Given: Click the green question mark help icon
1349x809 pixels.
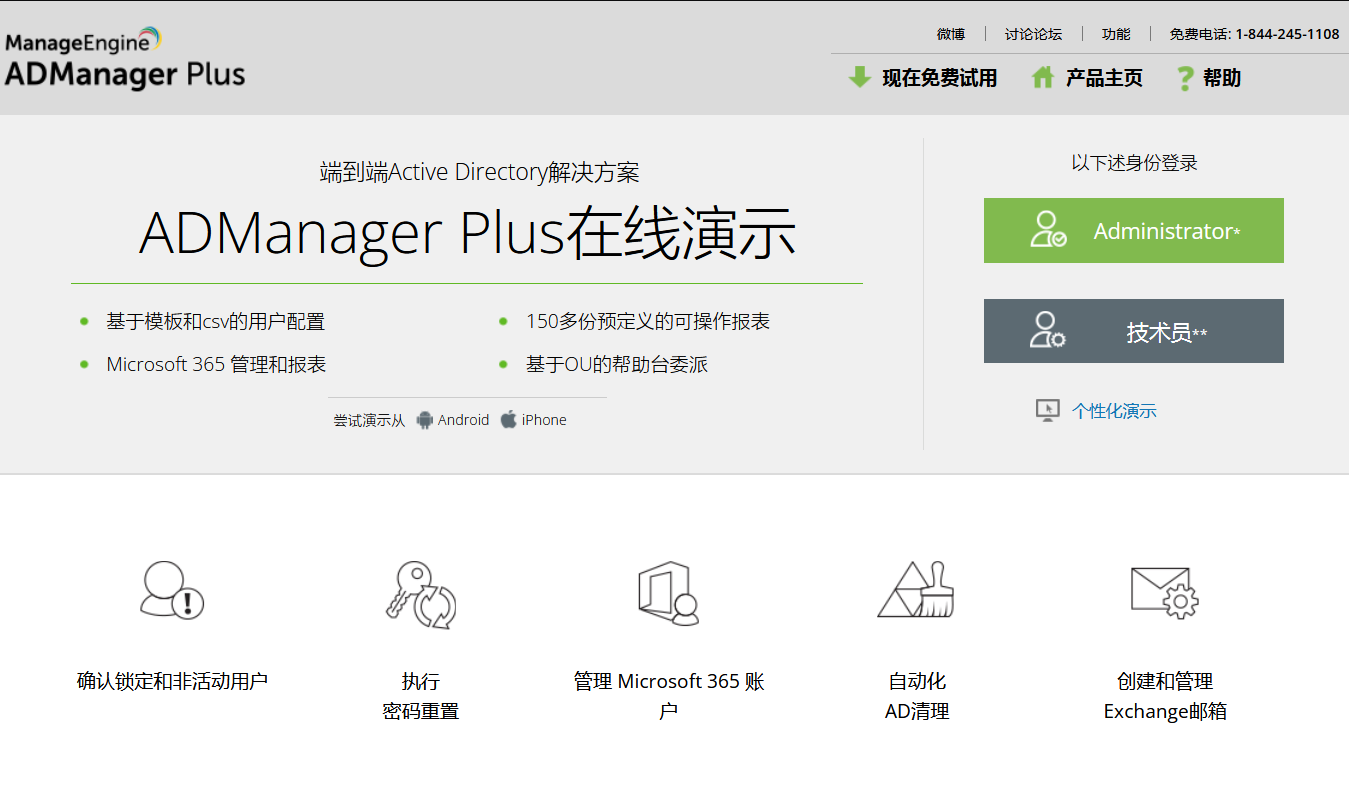Looking at the screenshot, I should pos(1185,78).
